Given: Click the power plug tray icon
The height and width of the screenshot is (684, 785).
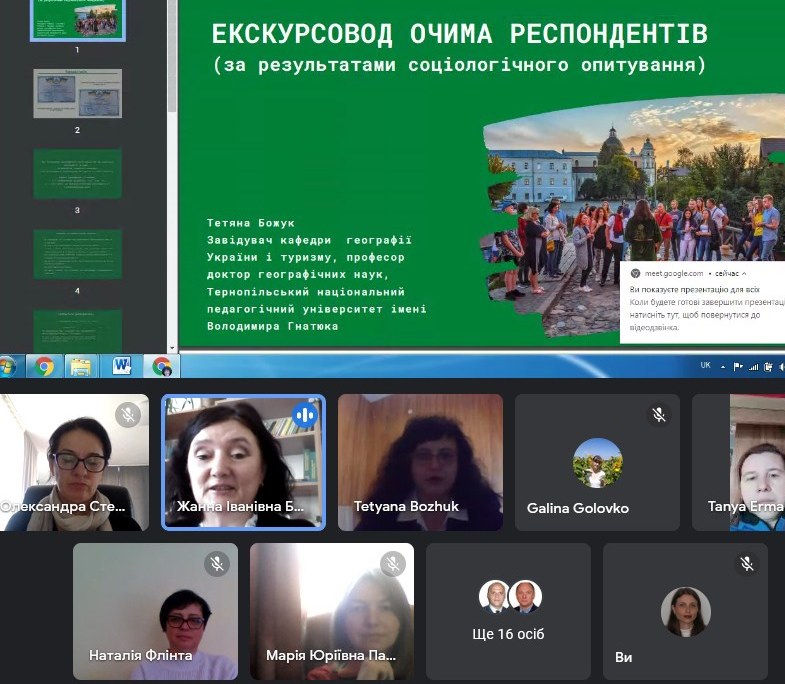Looking at the screenshot, I should pos(768,367).
